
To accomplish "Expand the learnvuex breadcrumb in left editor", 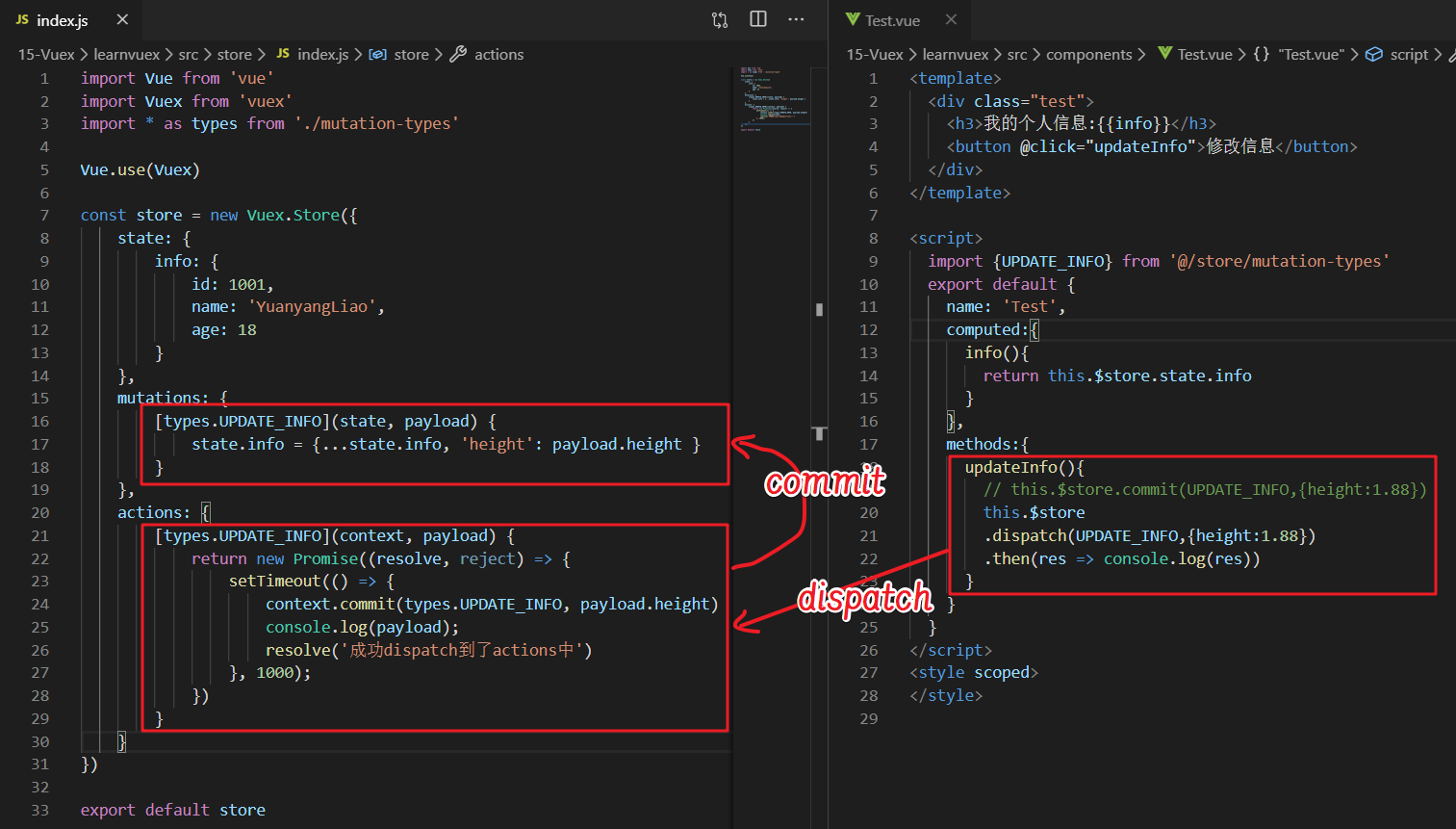I will coord(126,54).
